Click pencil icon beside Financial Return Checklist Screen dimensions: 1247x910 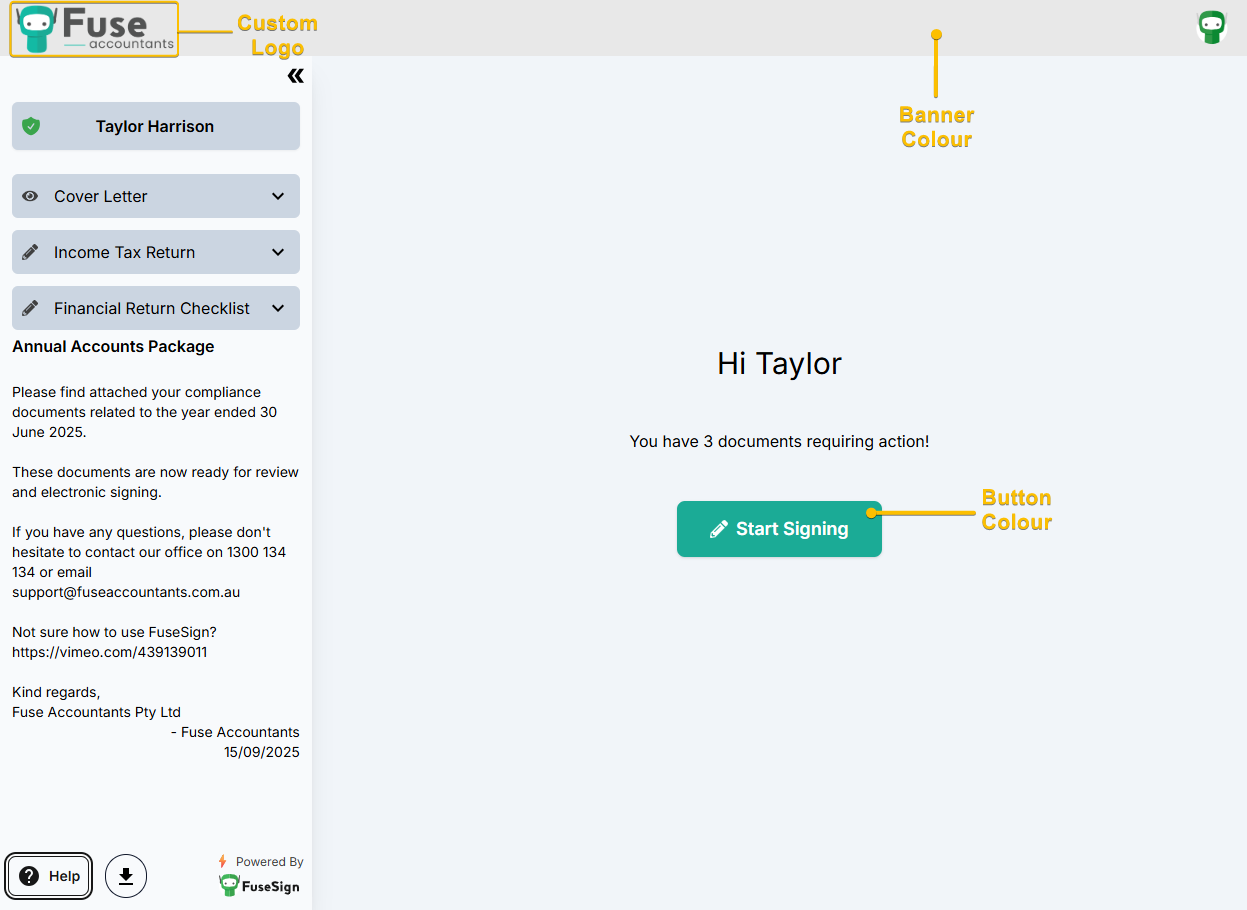pyautogui.click(x=30, y=308)
